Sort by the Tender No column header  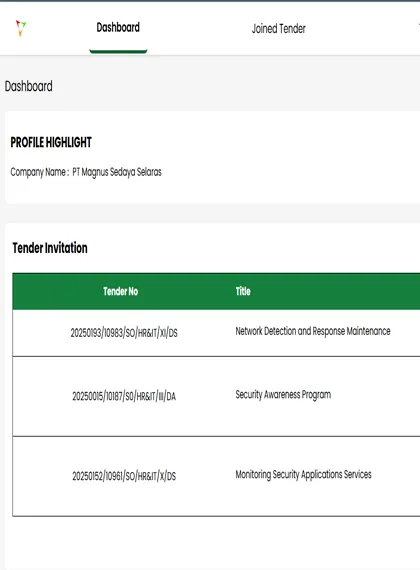click(x=120, y=291)
